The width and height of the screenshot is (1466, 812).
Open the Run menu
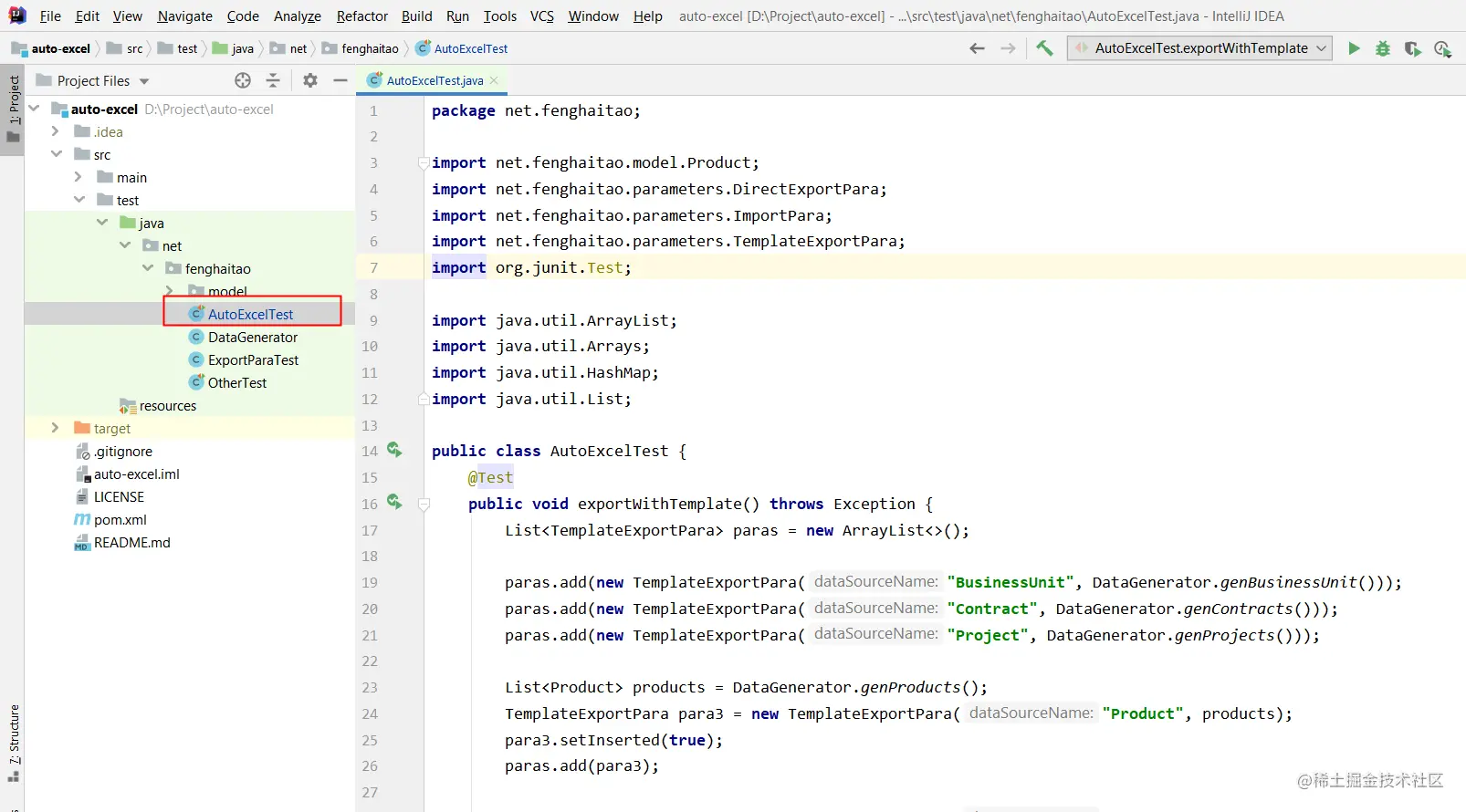(457, 16)
